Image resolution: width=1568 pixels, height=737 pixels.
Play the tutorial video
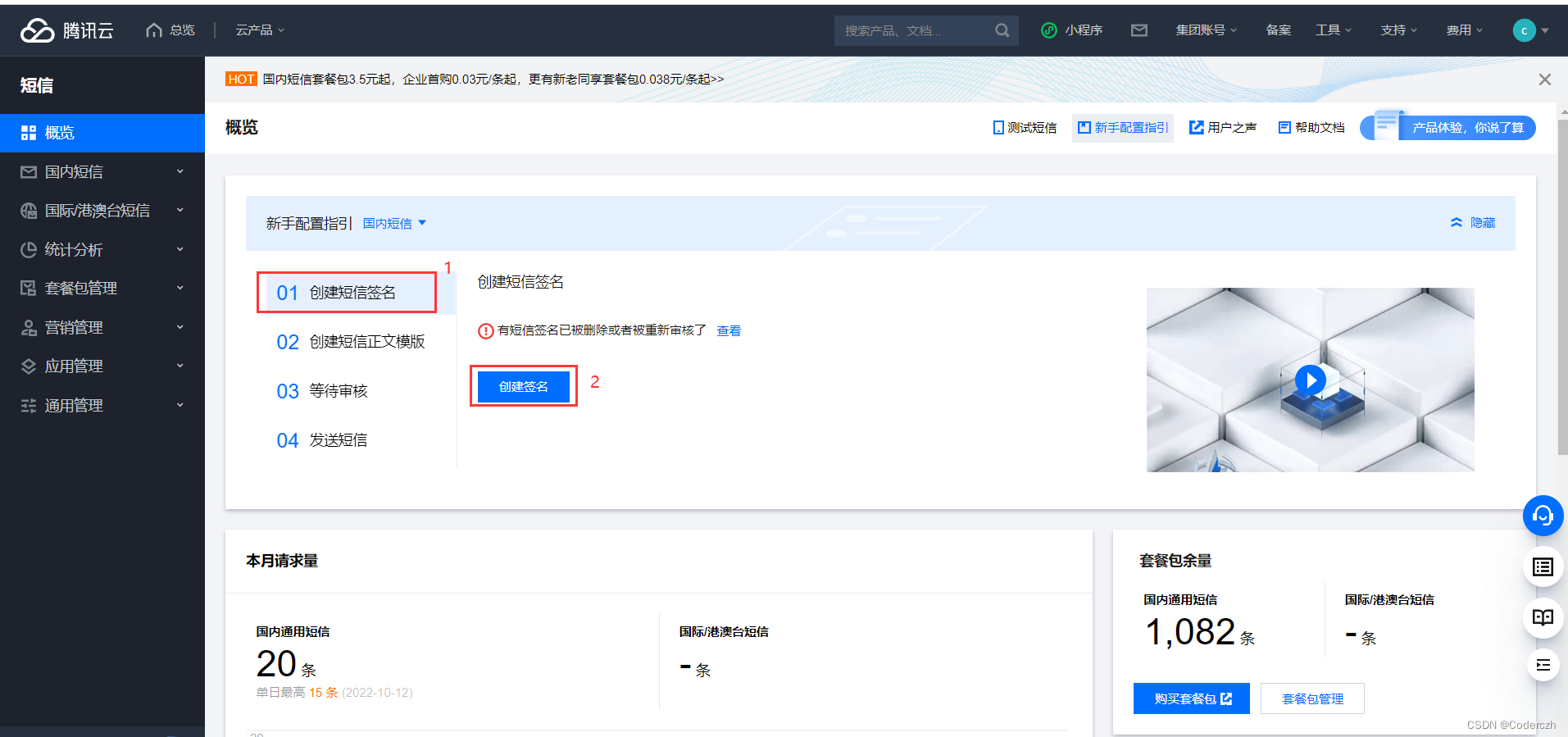tap(1310, 380)
